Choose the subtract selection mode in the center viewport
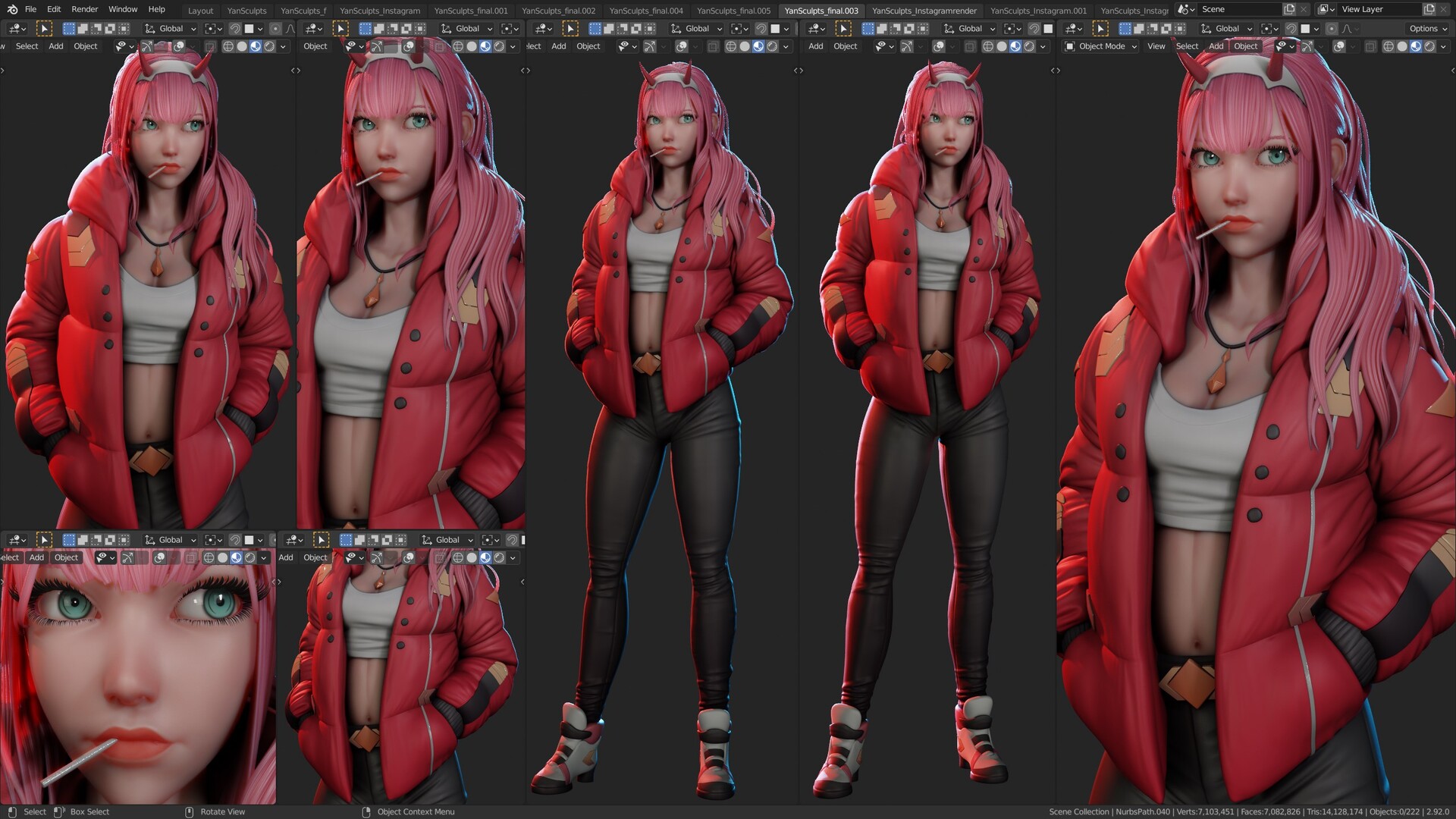The image size is (1456, 819). pos(623,29)
